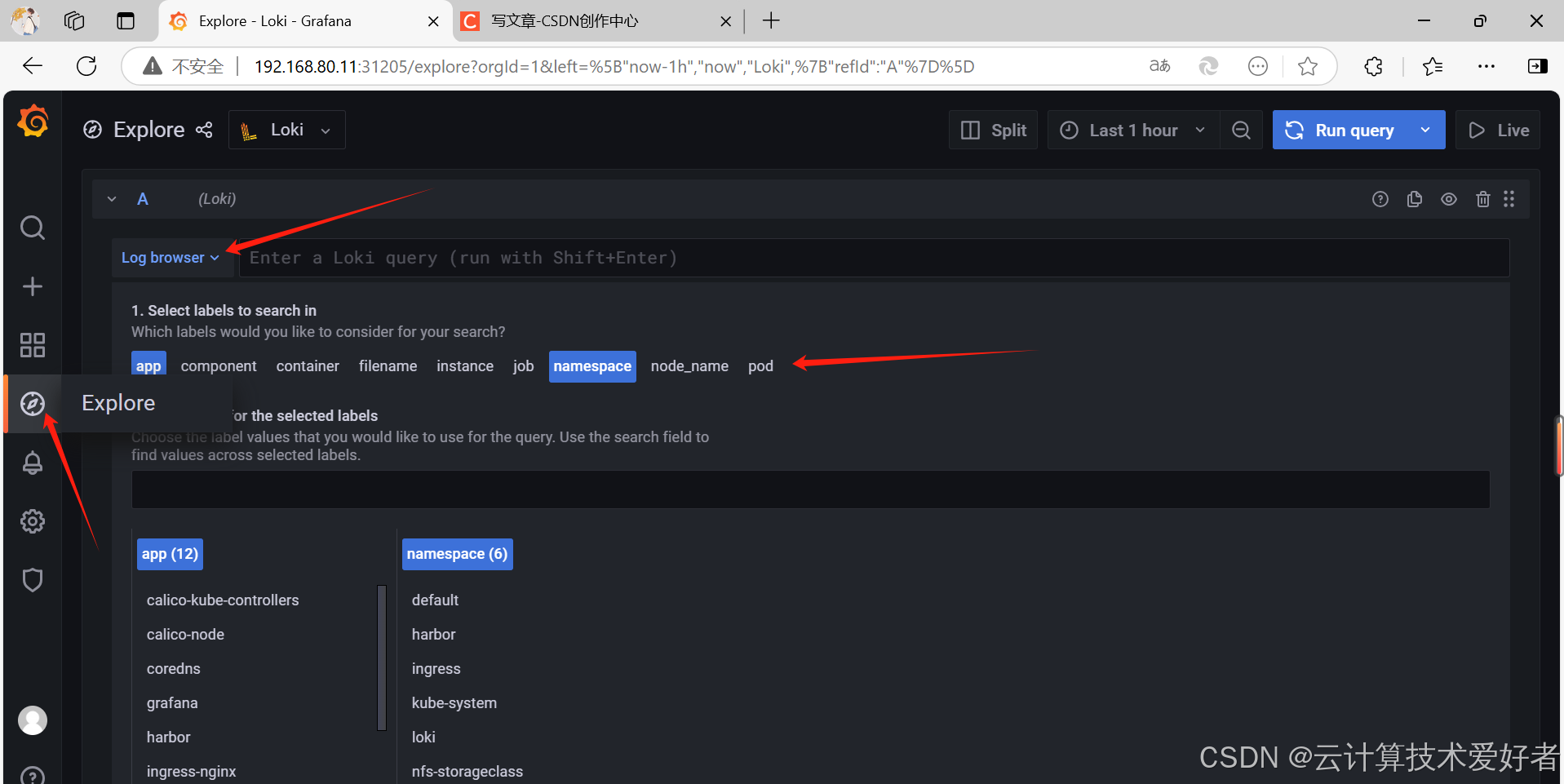
Task: Select namespace value ingress
Action: pyautogui.click(x=436, y=669)
